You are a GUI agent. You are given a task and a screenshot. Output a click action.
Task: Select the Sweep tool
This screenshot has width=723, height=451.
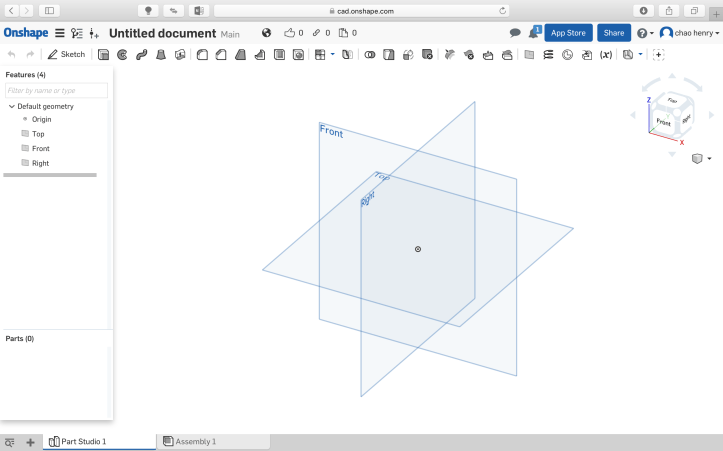[x=141, y=54]
